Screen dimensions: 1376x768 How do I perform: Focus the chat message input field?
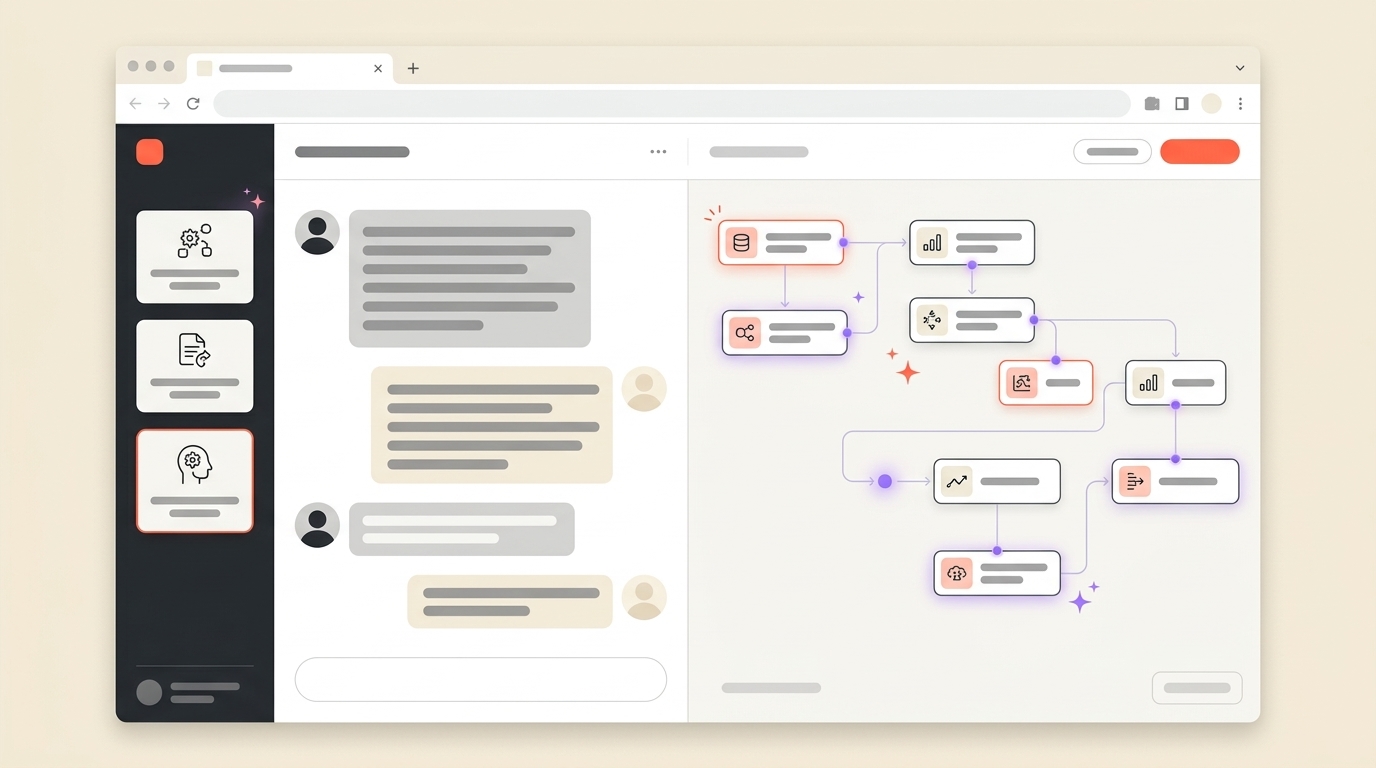pyautogui.click(x=481, y=680)
